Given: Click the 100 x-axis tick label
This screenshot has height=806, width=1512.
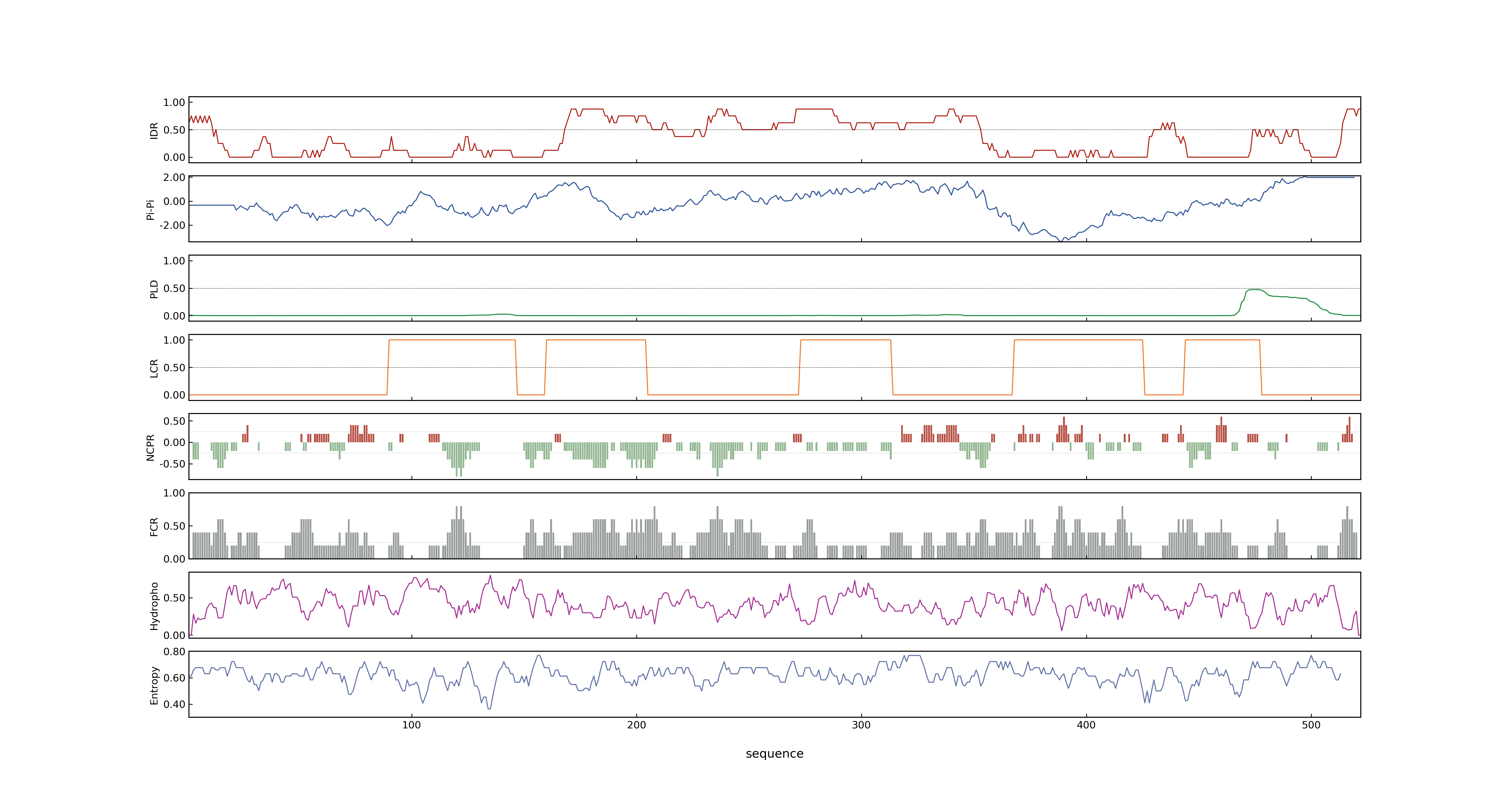Looking at the screenshot, I should click(x=412, y=725).
